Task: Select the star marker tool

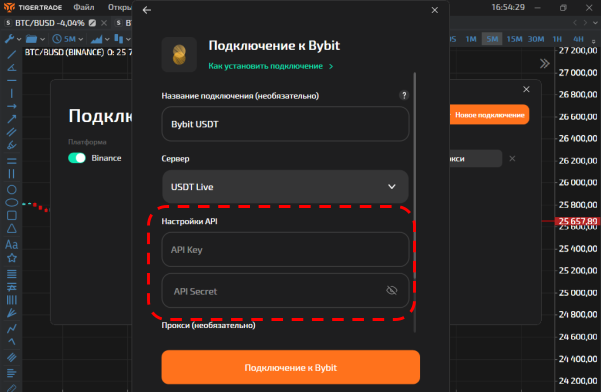Action: tap(11, 258)
